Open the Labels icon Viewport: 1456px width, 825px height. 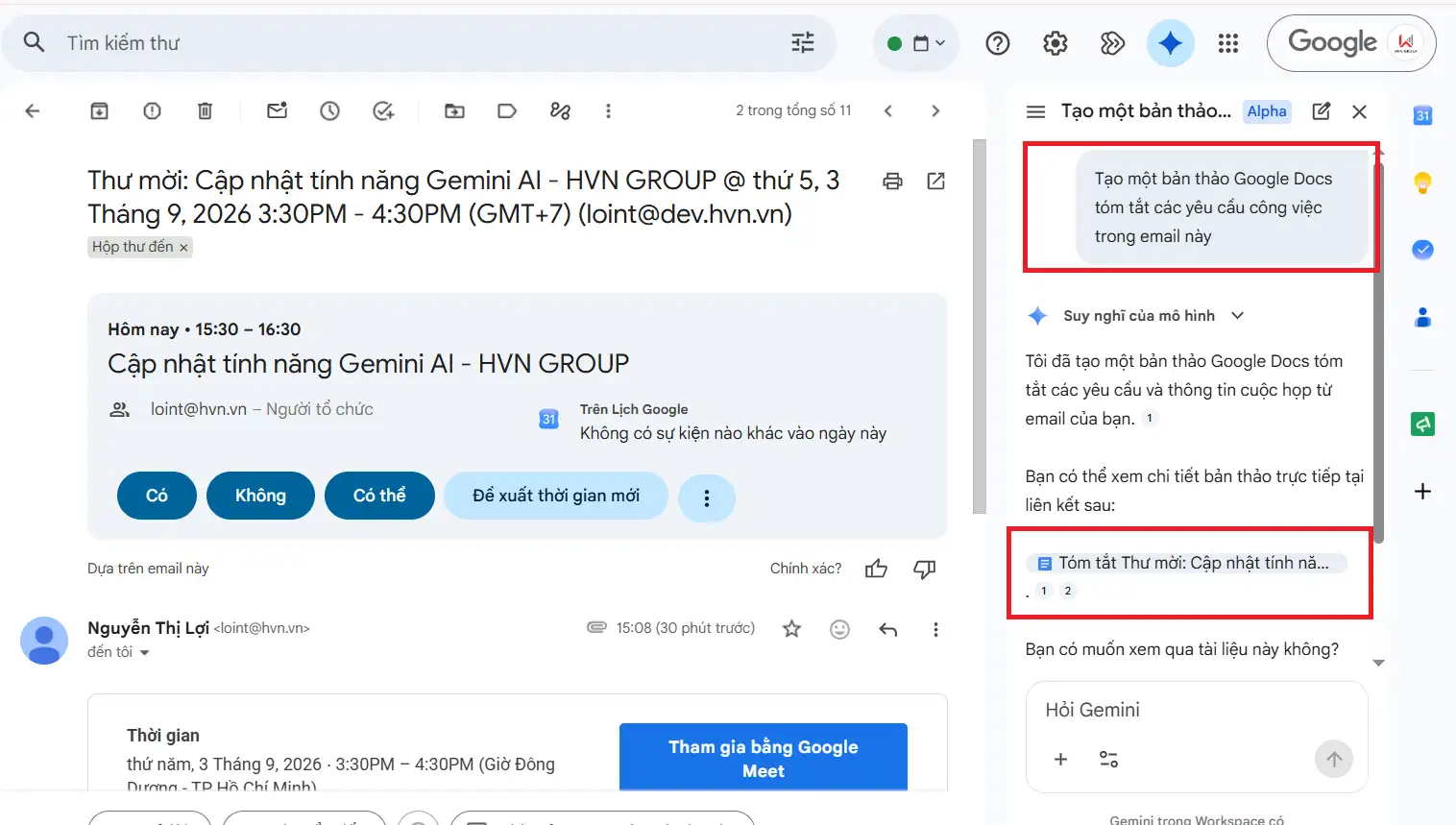(507, 111)
